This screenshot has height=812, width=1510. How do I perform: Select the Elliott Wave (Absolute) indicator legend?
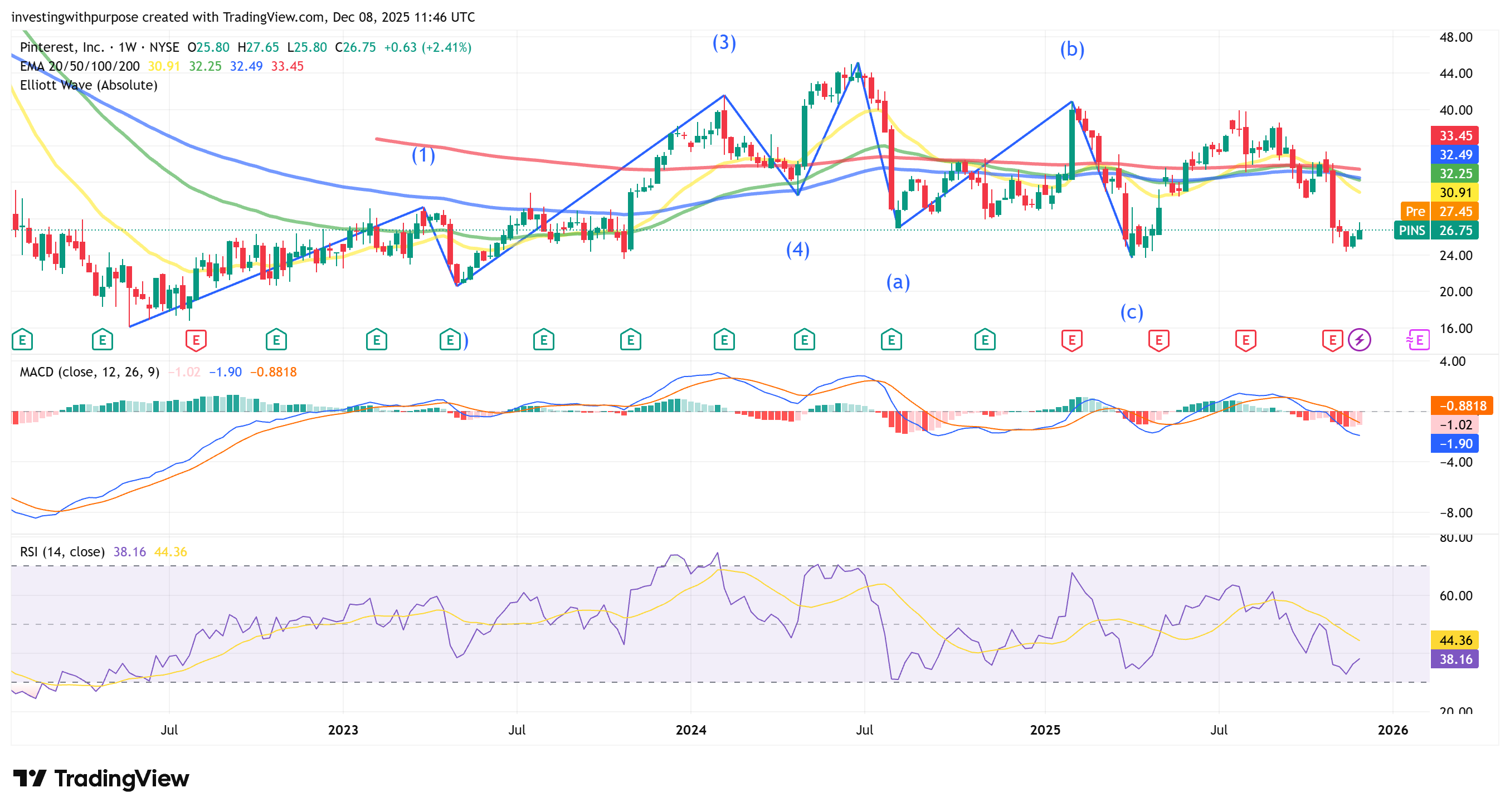point(89,85)
